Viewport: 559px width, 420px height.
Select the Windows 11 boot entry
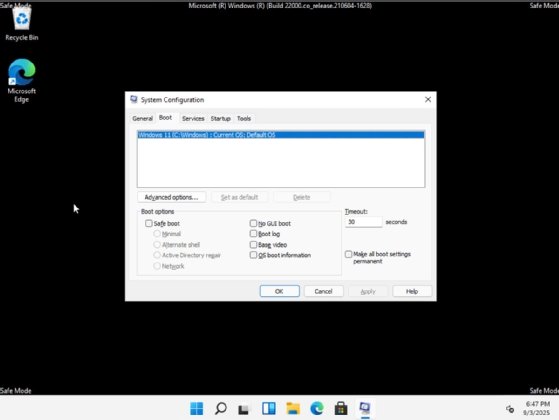click(281, 135)
